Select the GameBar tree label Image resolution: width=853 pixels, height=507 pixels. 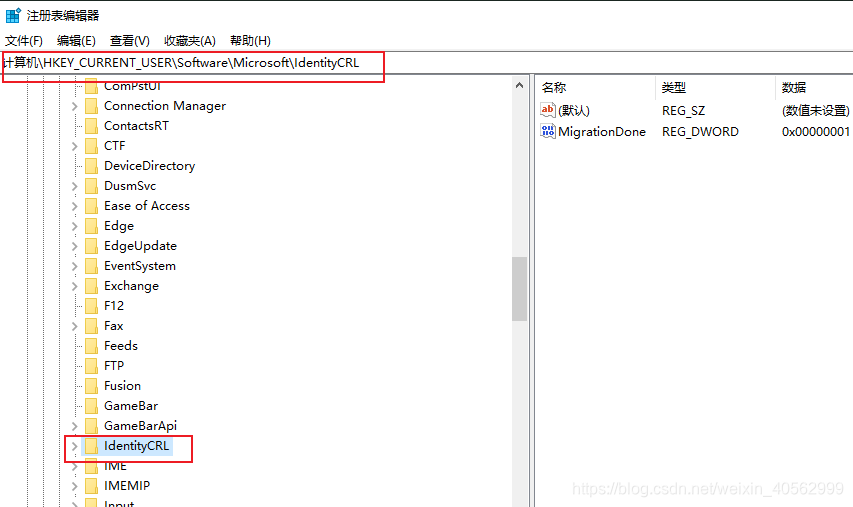(131, 406)
